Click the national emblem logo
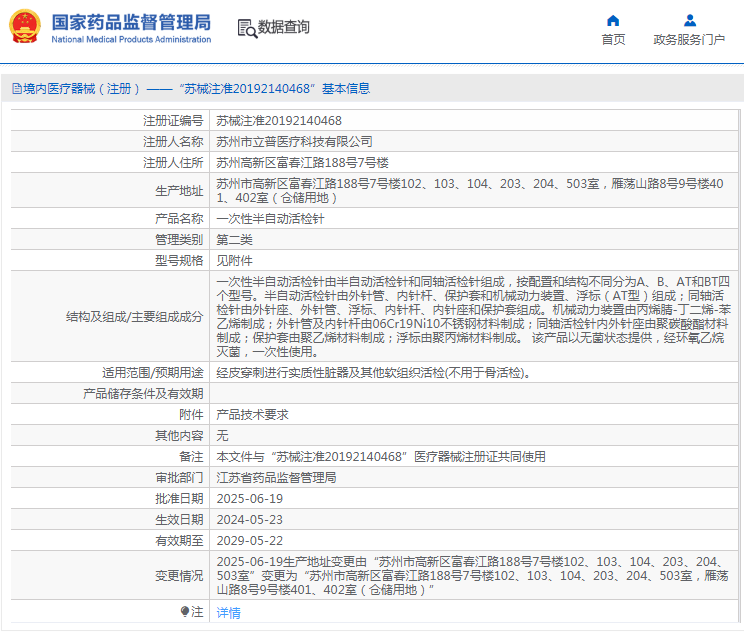This screenshot has height=637, width=744. tap(25, 27)
